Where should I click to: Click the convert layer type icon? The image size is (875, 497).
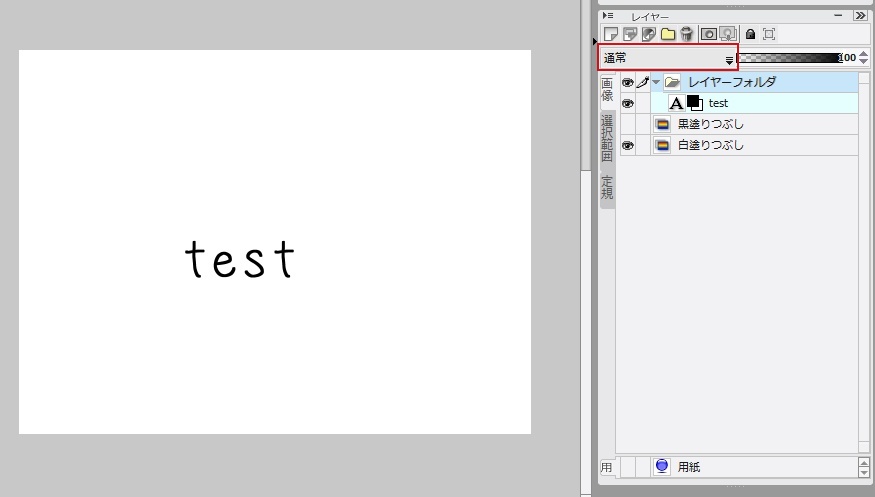coord(648,34)
